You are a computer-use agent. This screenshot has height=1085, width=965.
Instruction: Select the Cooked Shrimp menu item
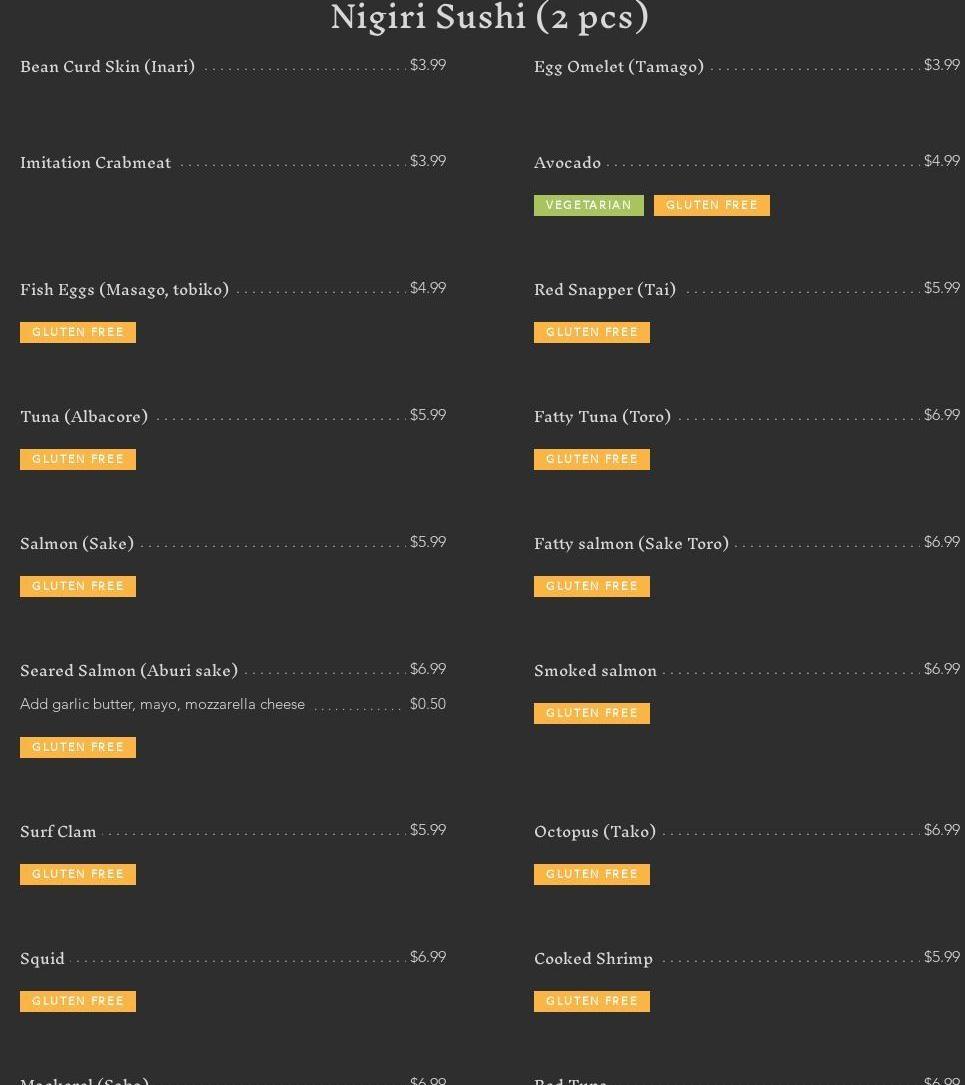coord(593,959)
